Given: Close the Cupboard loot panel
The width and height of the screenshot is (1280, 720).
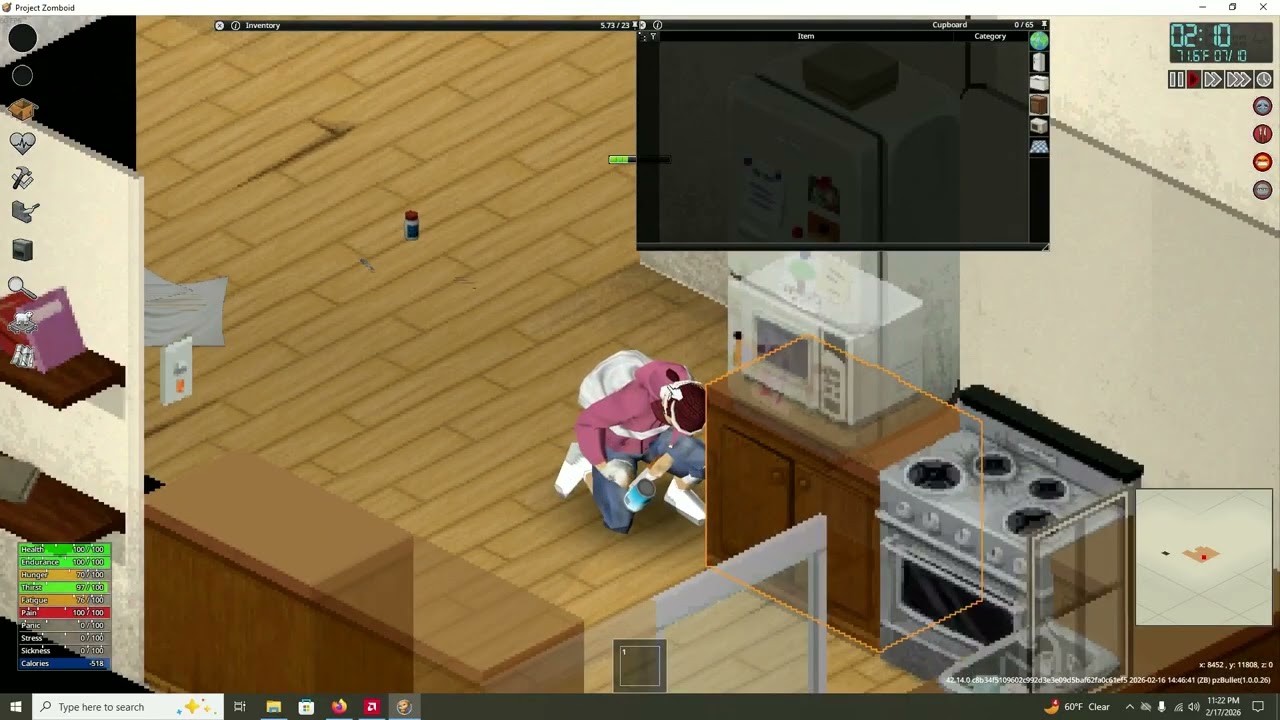Looking at the screenshot, I should 642,25.
